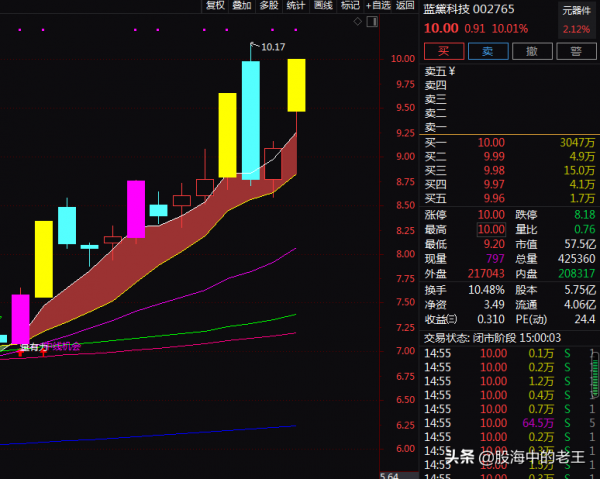Viewport: 600px width, 479px height.
Task: Click the boxed 最高 price value
Action: tap(491, 229)
